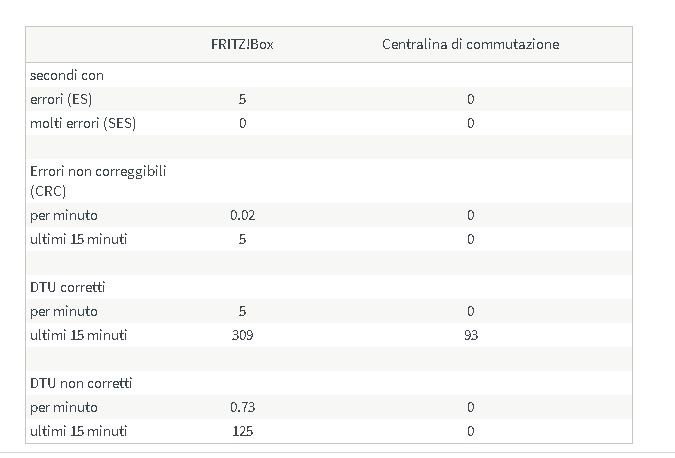This screenshot has width=675, height=458.
Task: Click ultimi 15 minuti under DTU non corretti
Action: pos(78,431)
